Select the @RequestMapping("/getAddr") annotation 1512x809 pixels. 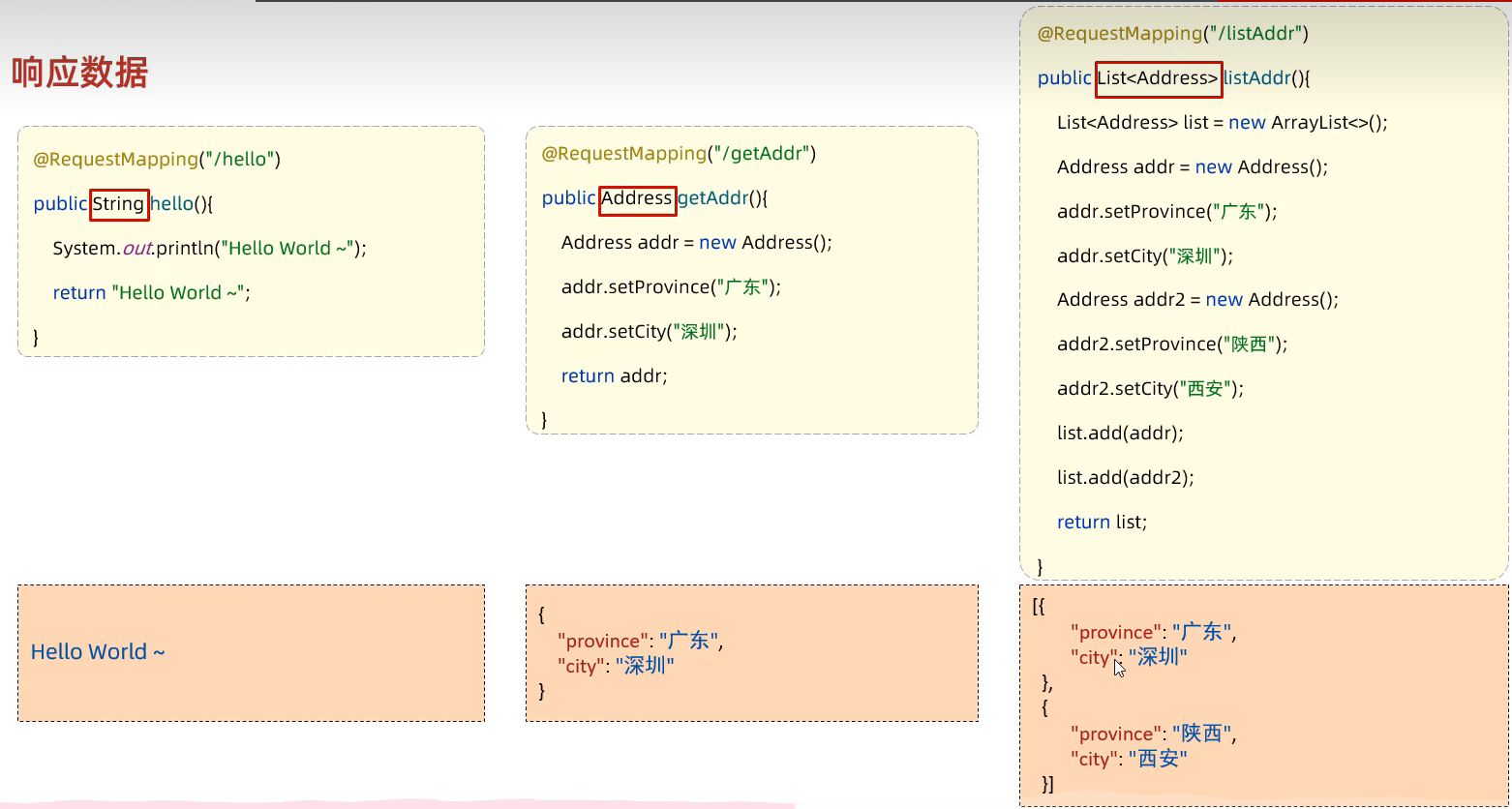pyautogui.click(x=679, y=154)
